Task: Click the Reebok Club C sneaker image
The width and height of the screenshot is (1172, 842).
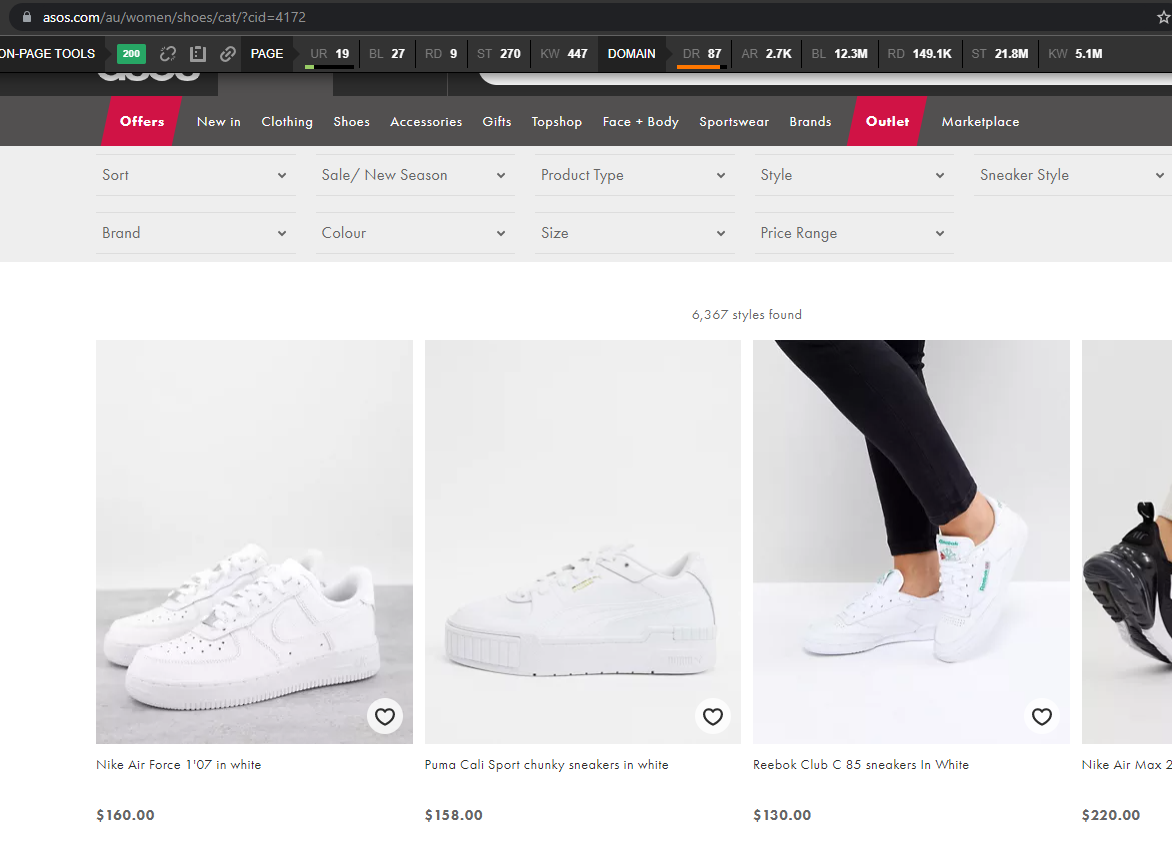Action: pos(911,541)
